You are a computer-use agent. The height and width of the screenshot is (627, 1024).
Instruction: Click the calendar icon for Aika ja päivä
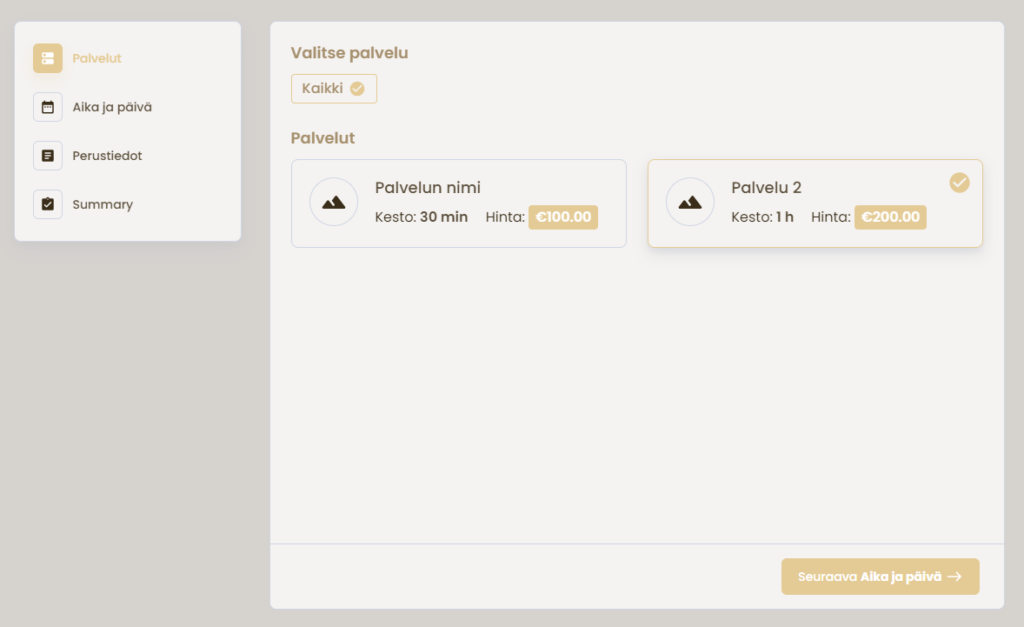tap(47, 107)
